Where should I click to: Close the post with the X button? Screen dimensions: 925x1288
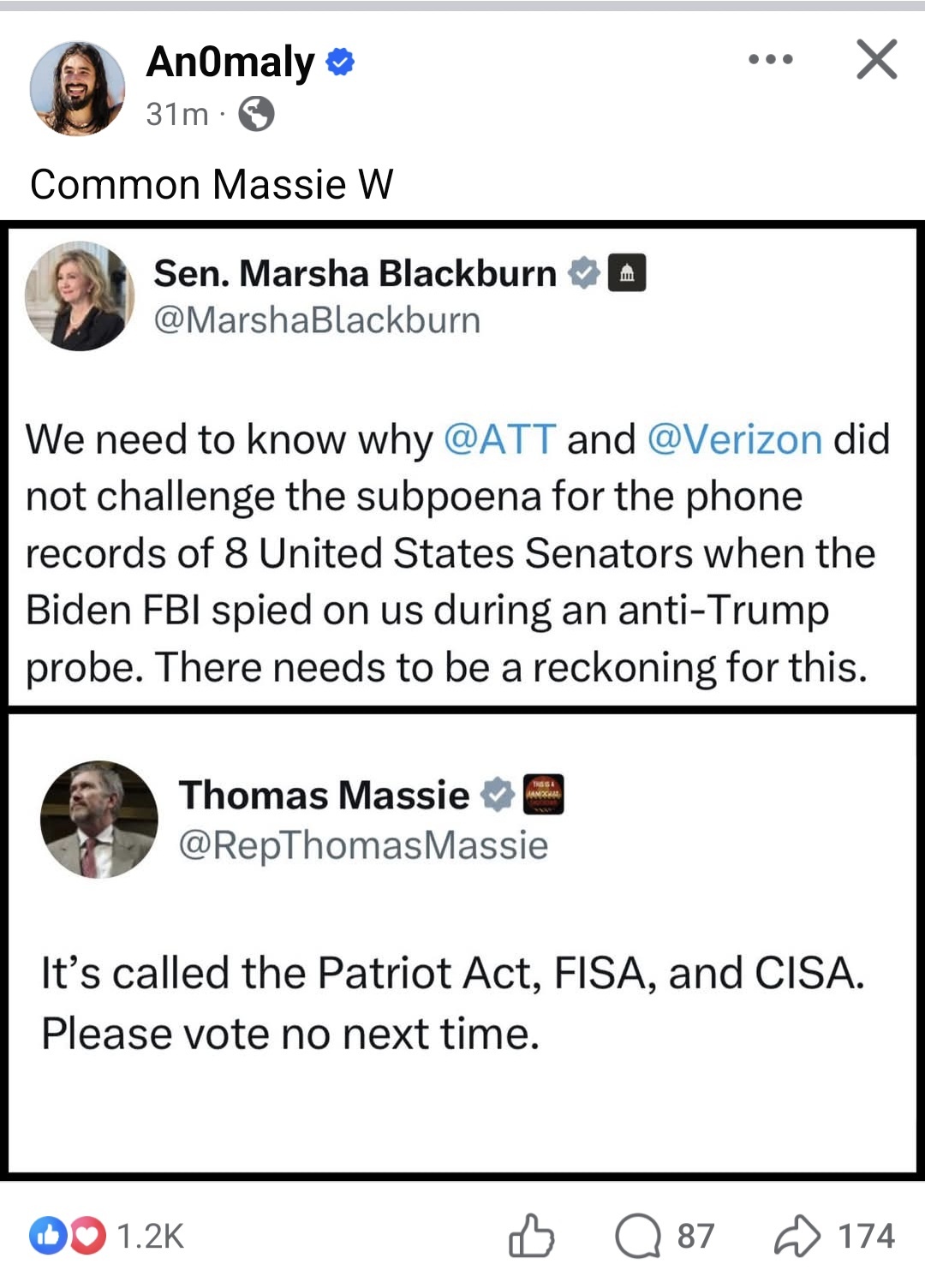tap(876, 60)
